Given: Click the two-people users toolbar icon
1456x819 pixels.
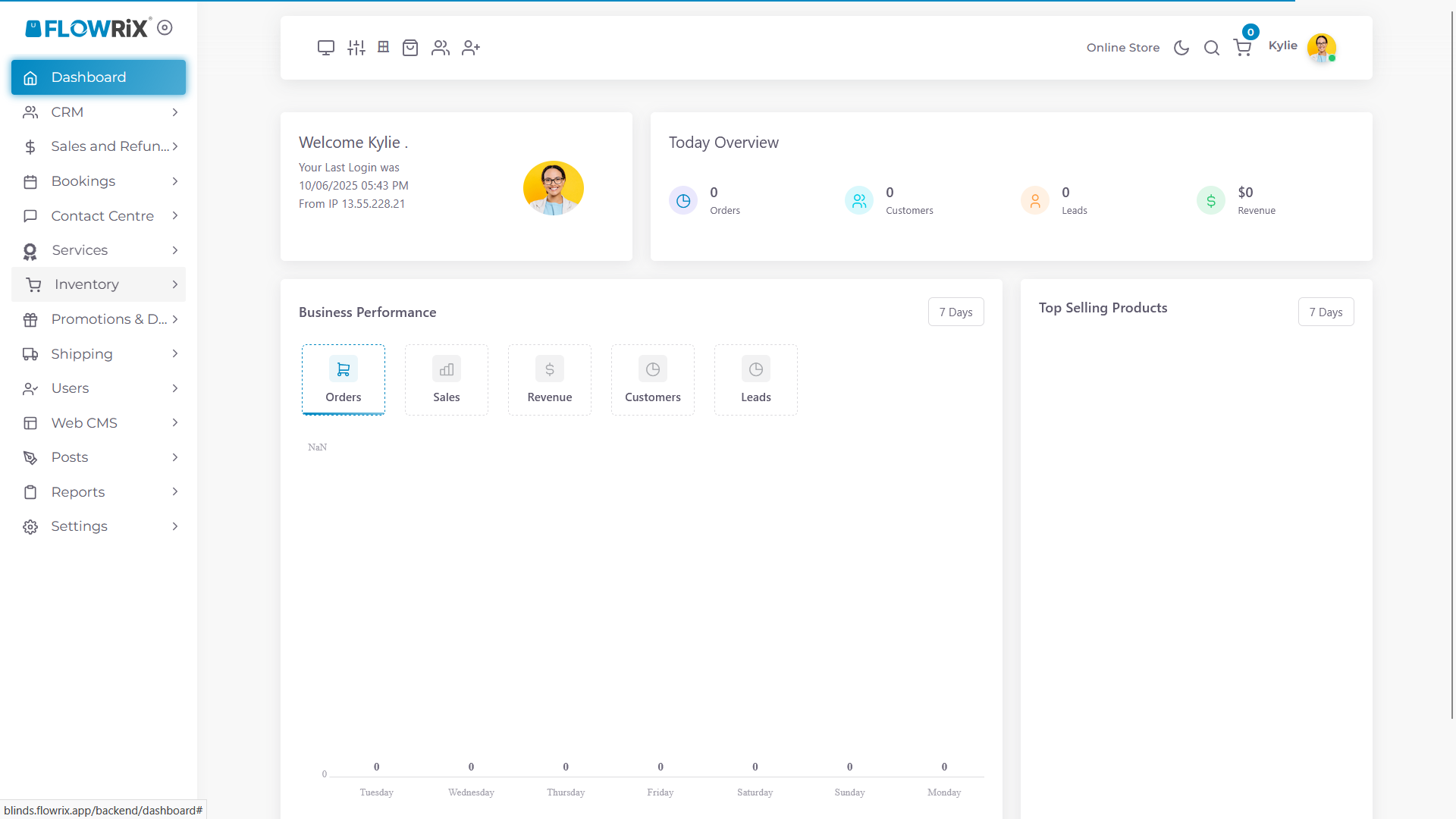Looking at the screenshot, I should point(441,48).
